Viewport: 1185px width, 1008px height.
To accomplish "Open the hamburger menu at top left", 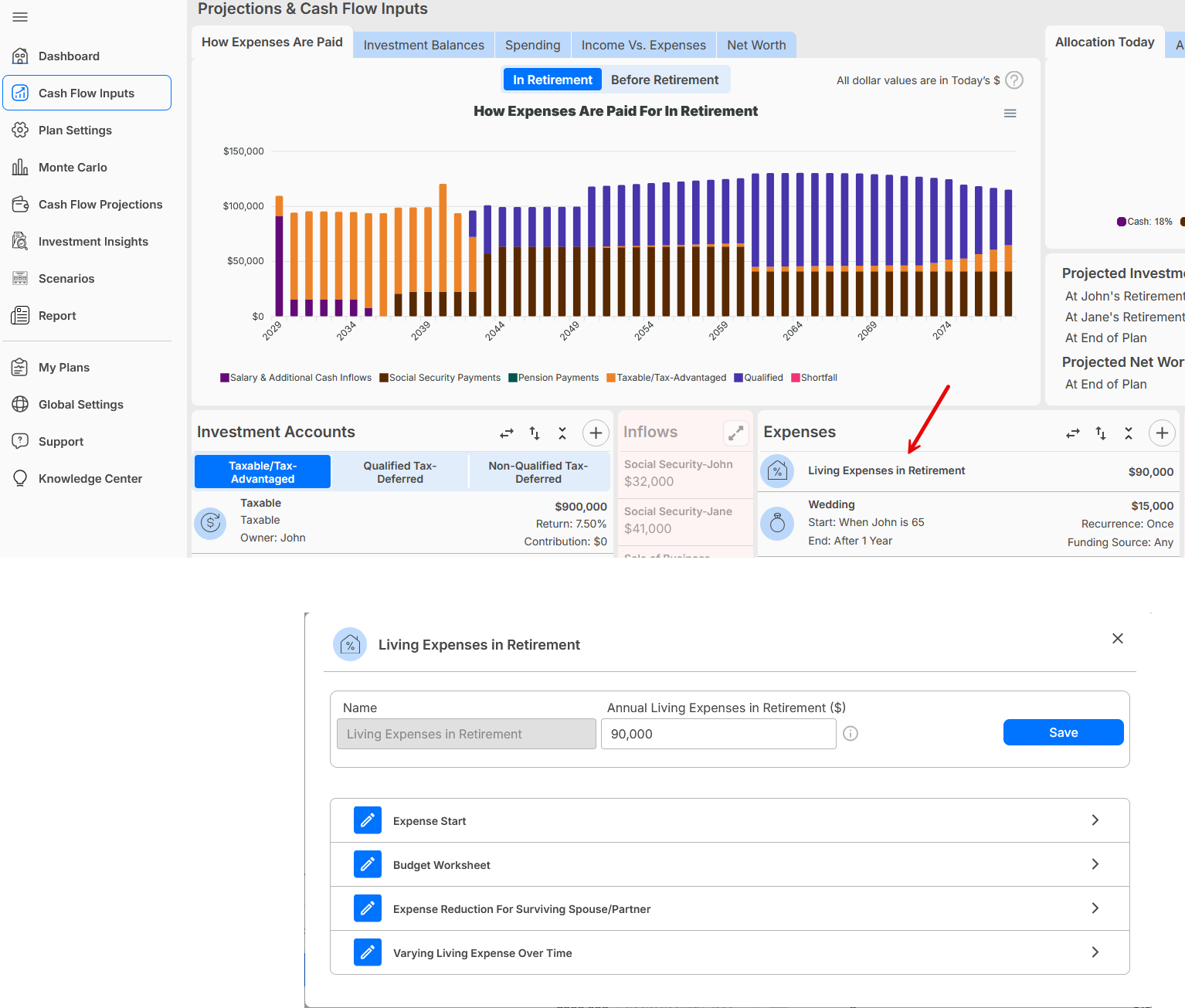I will coord(20,17).
